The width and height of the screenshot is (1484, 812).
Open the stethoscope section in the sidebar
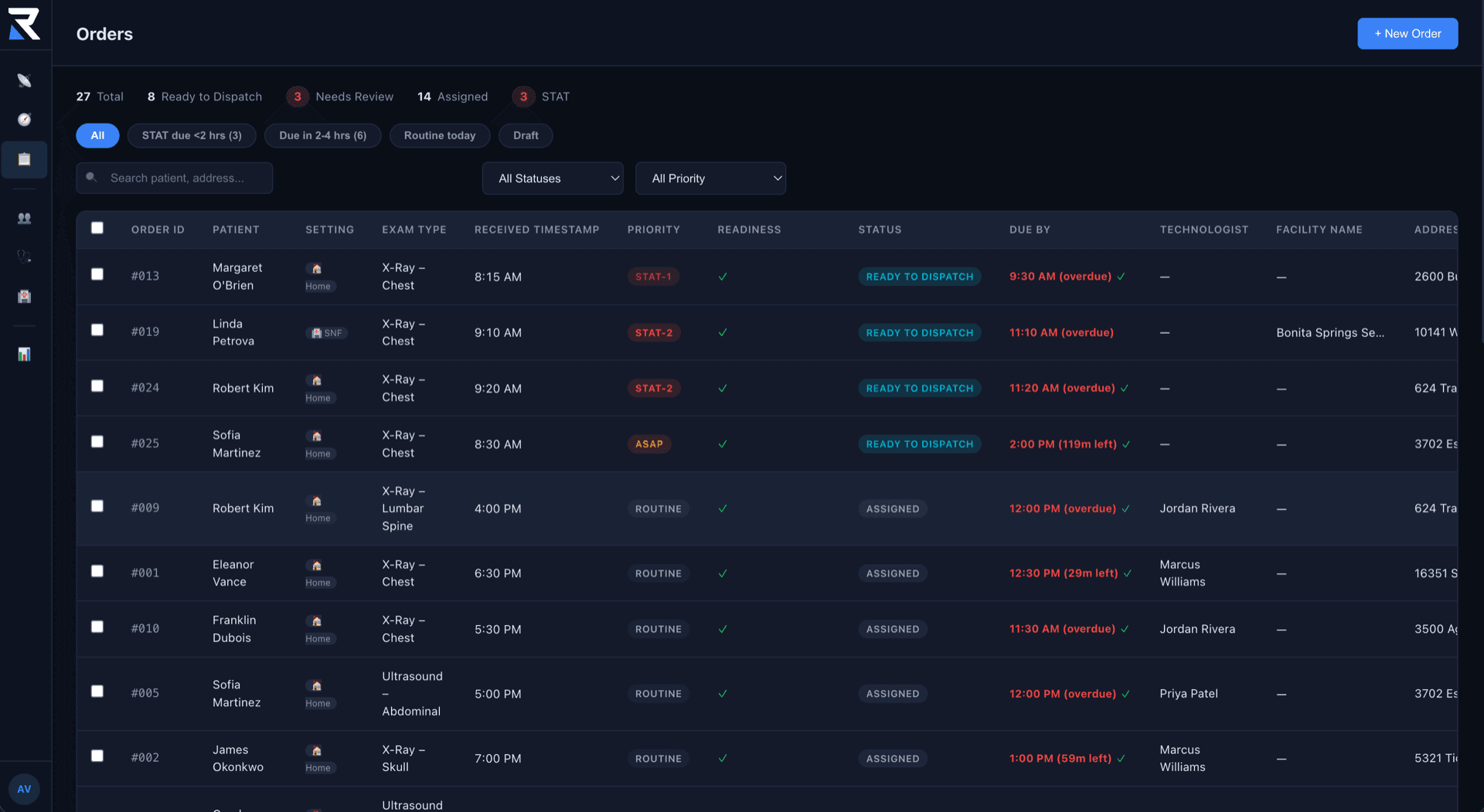(x=25, y=256)
